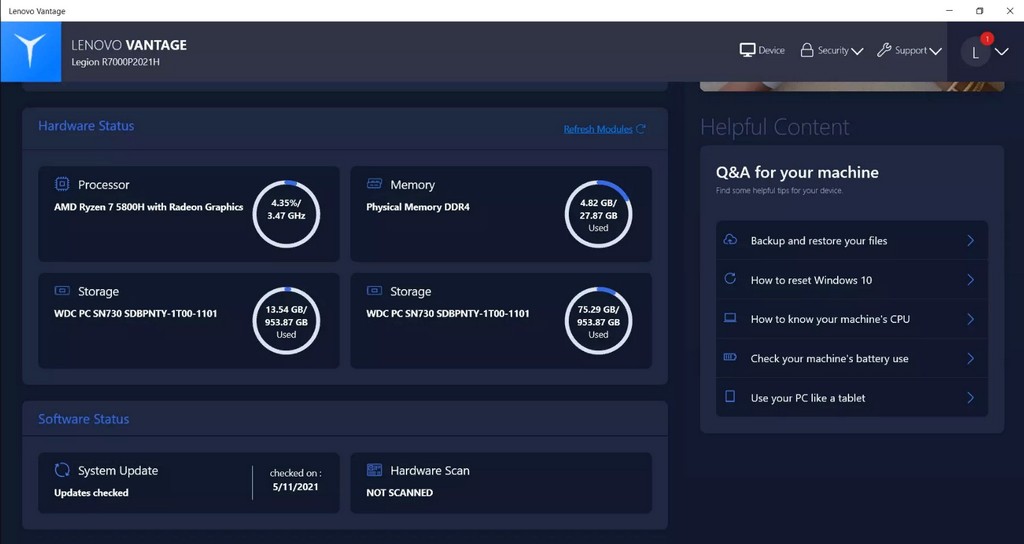Click 'AMD Ryzen 7 5800H with Radeon Graphics' text
This screenshot has width=1024, height=544.
pos(148,207)
